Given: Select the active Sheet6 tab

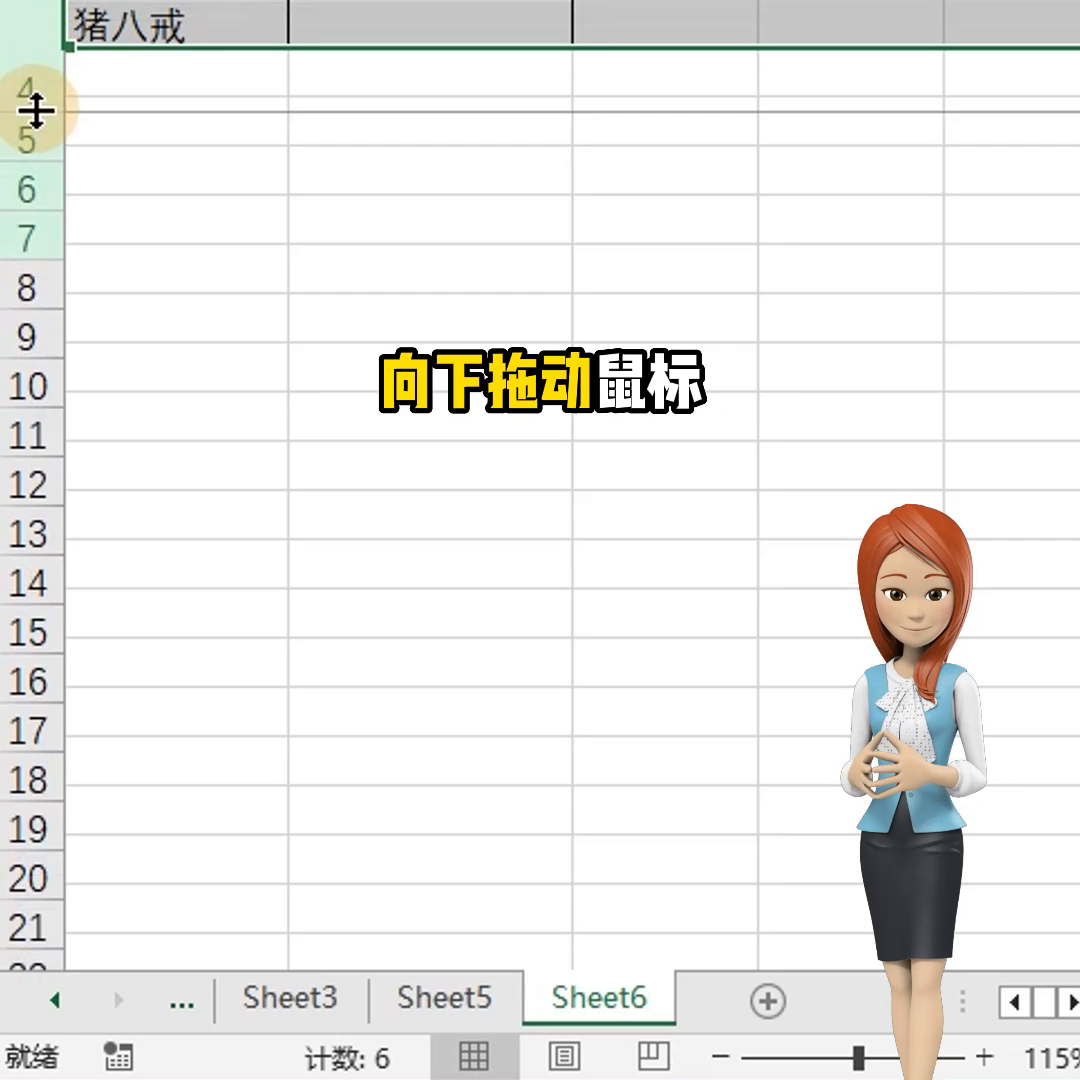Looking at the screenshot, I should coord(599,997).
